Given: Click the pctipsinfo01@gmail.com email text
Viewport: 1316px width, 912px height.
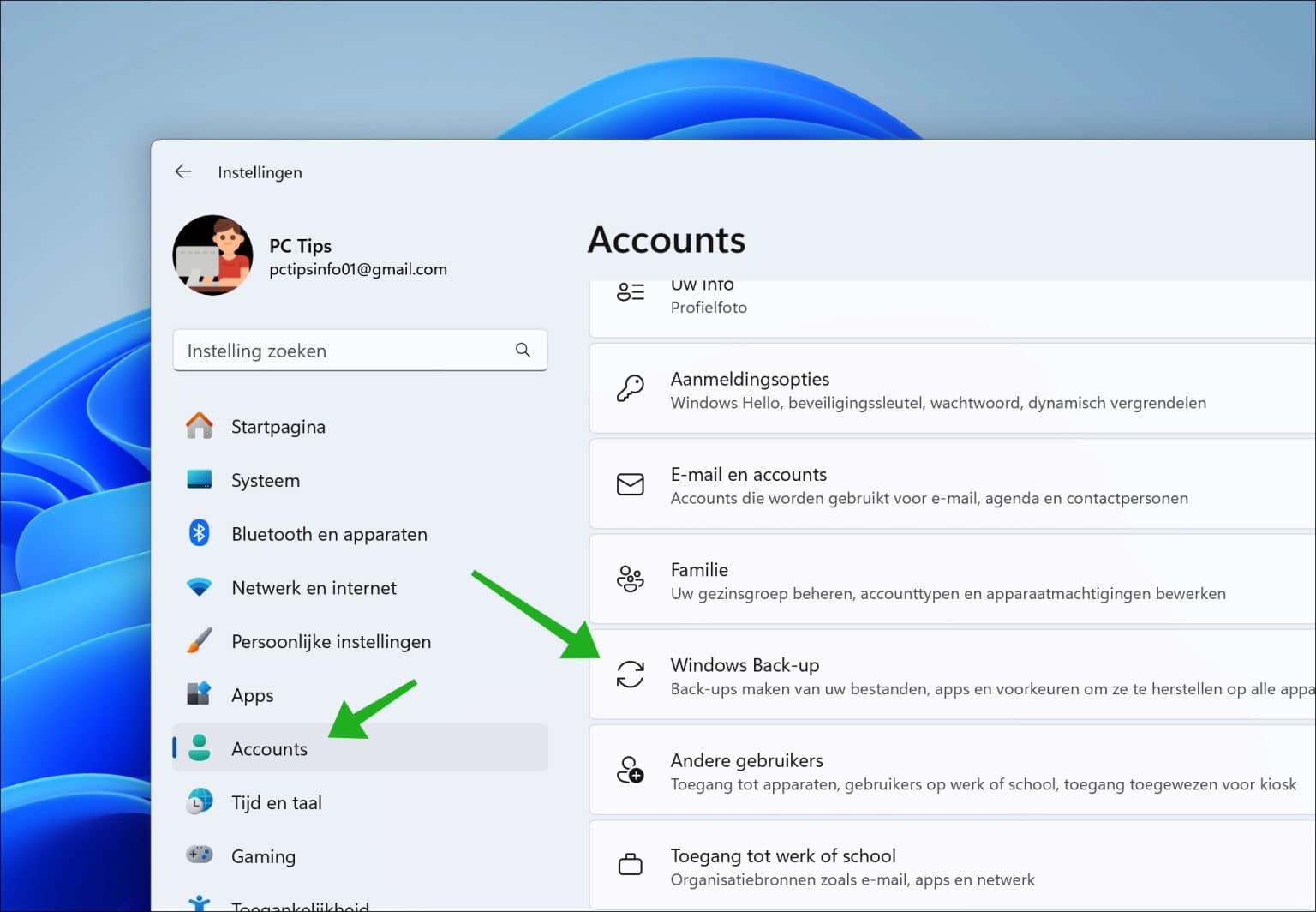Looking at the screenshot, I should pyautogui.click(x=358, y=269).
